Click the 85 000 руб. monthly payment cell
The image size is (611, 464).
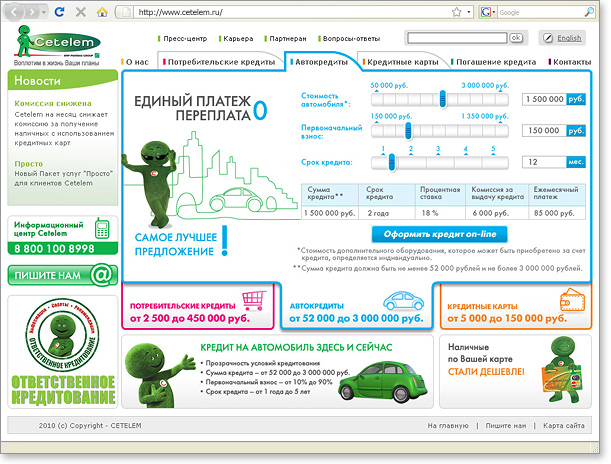[x=557, y=213]
